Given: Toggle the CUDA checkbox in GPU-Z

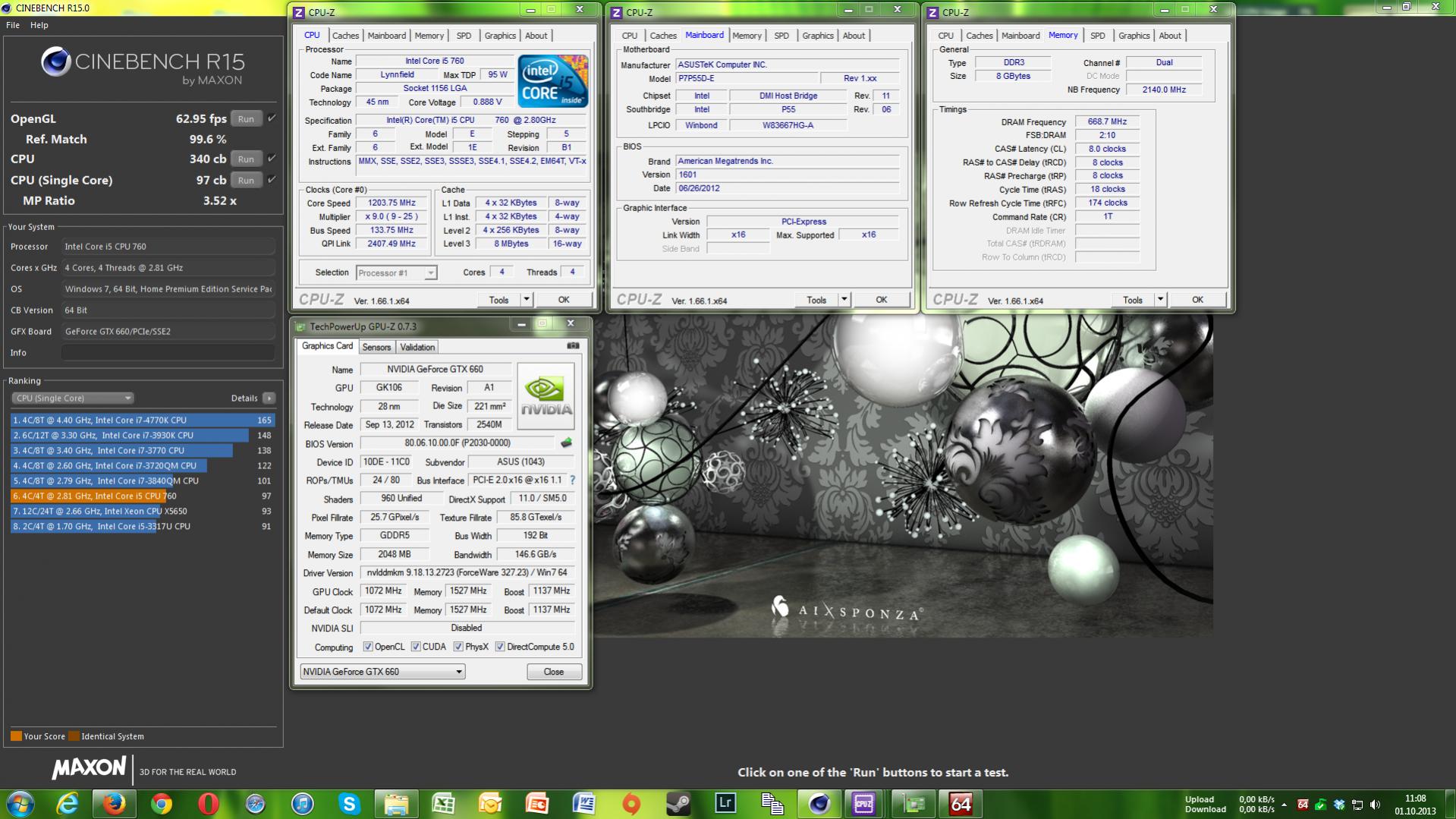Looking at the screenshot, I should (x=416, y=647).
